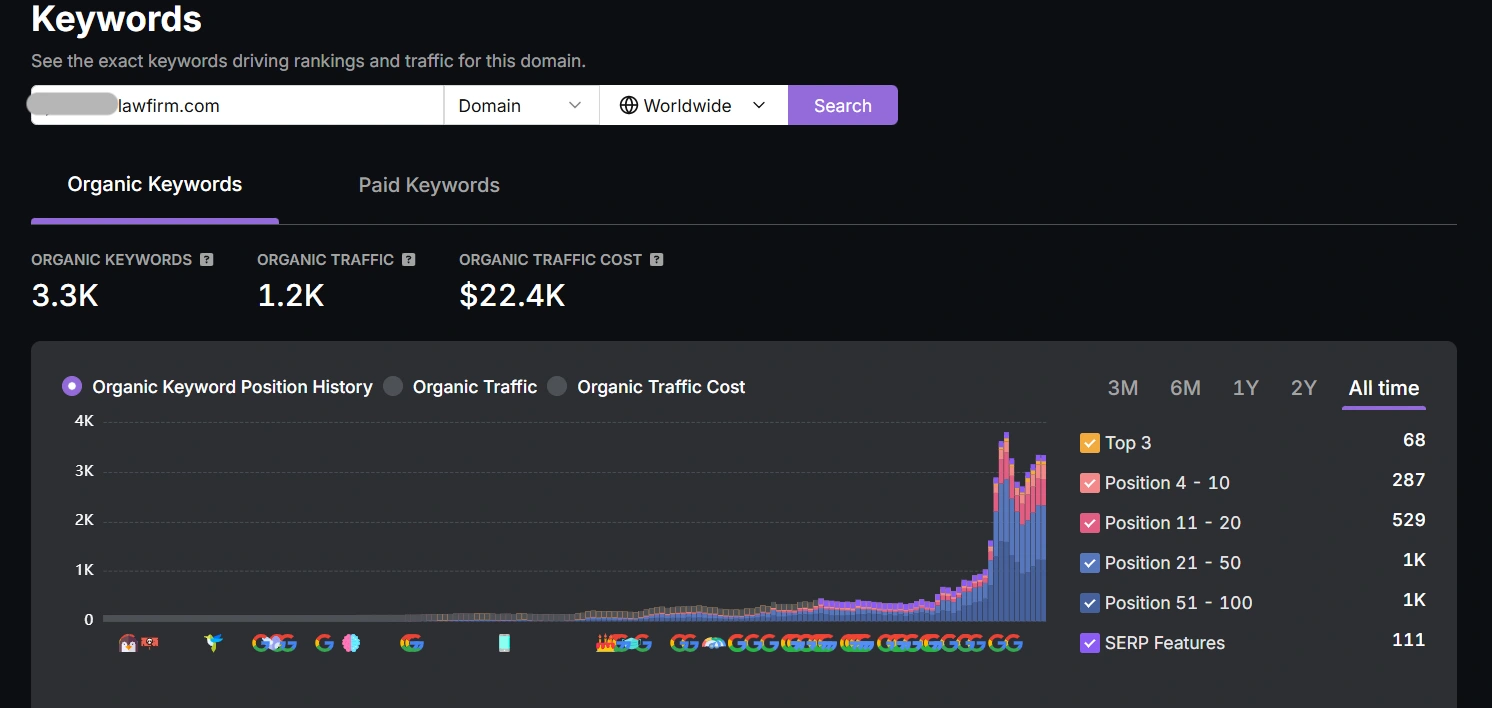The width and height of the screenshot is (1492, 708).
Task: Select the Organic Traffic radio button
Action: tap(393, 386)
